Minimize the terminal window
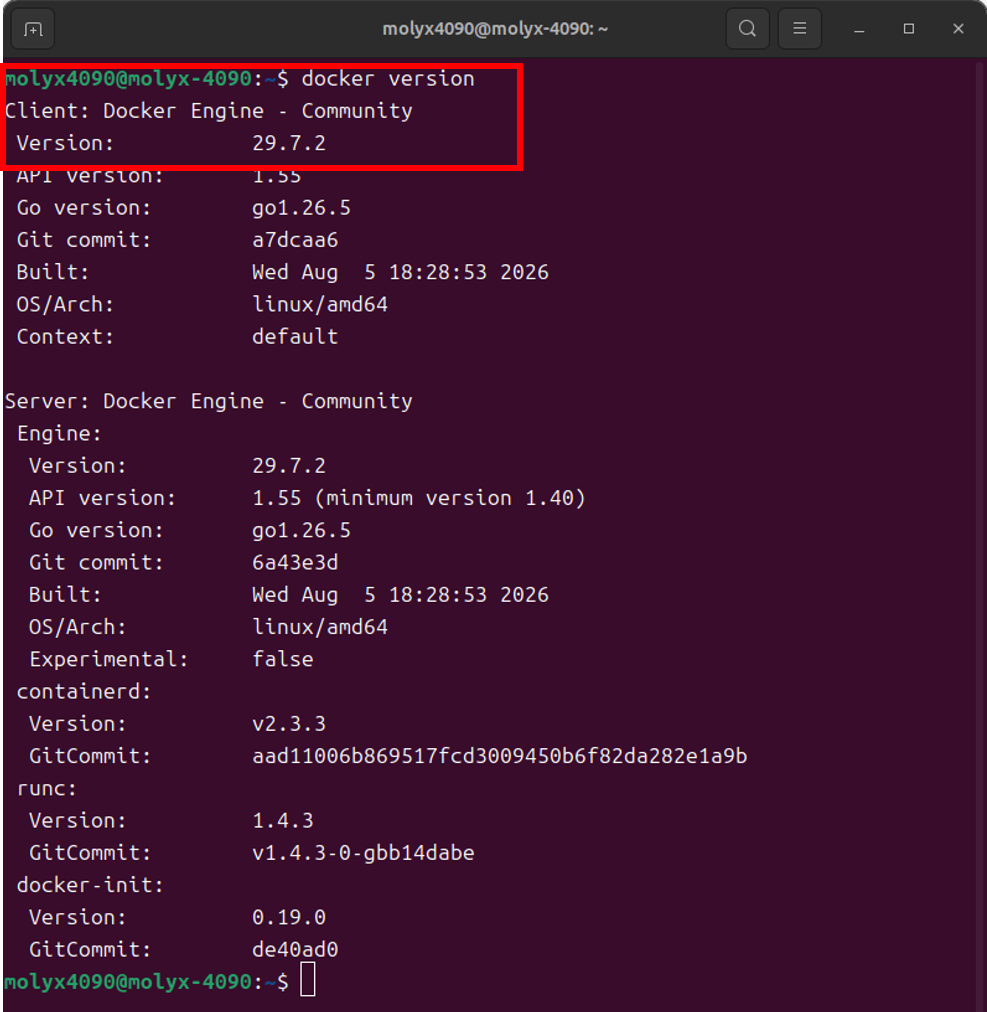 click(x=859, y=29)
